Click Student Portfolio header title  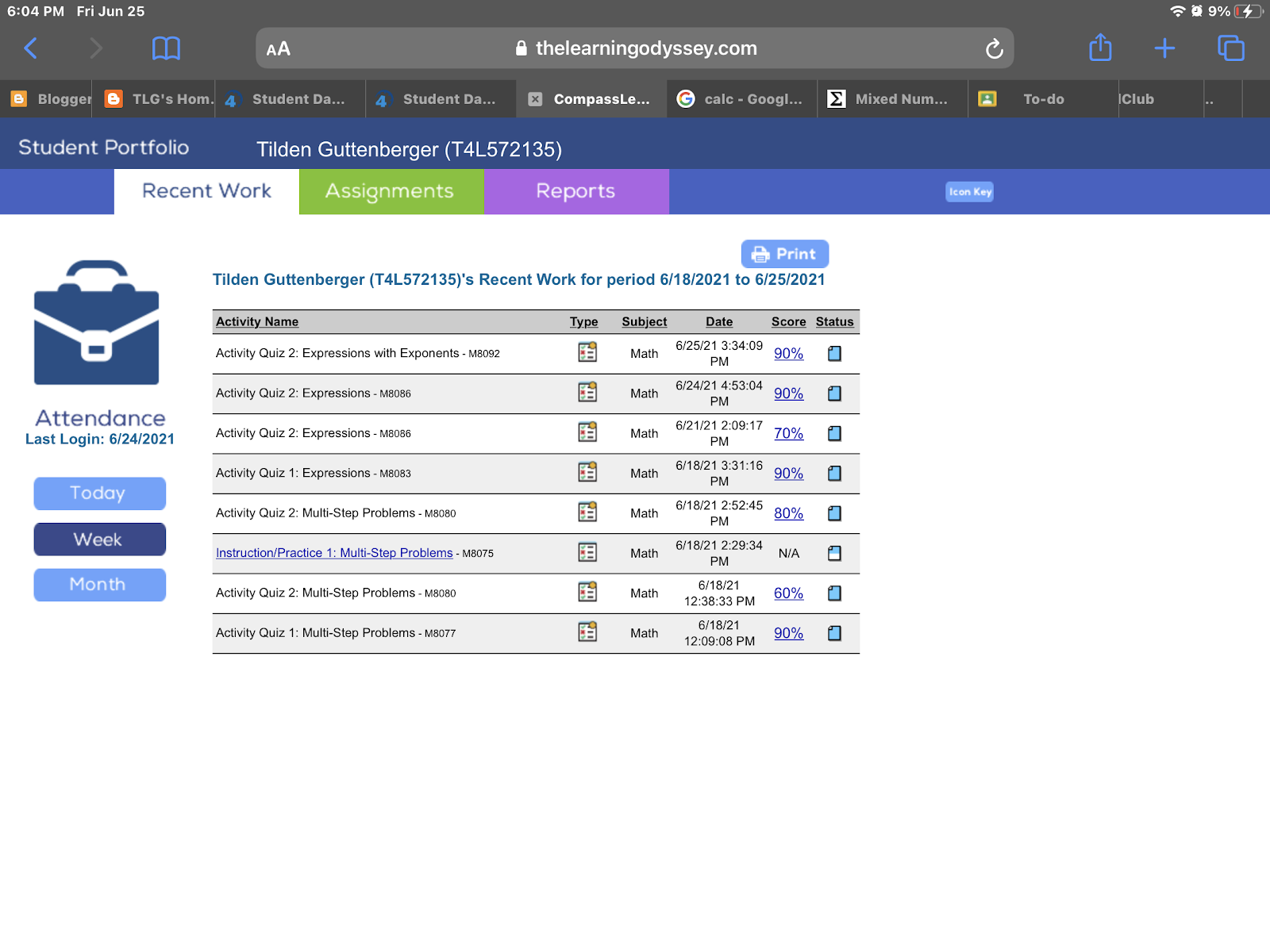[104, 148]
